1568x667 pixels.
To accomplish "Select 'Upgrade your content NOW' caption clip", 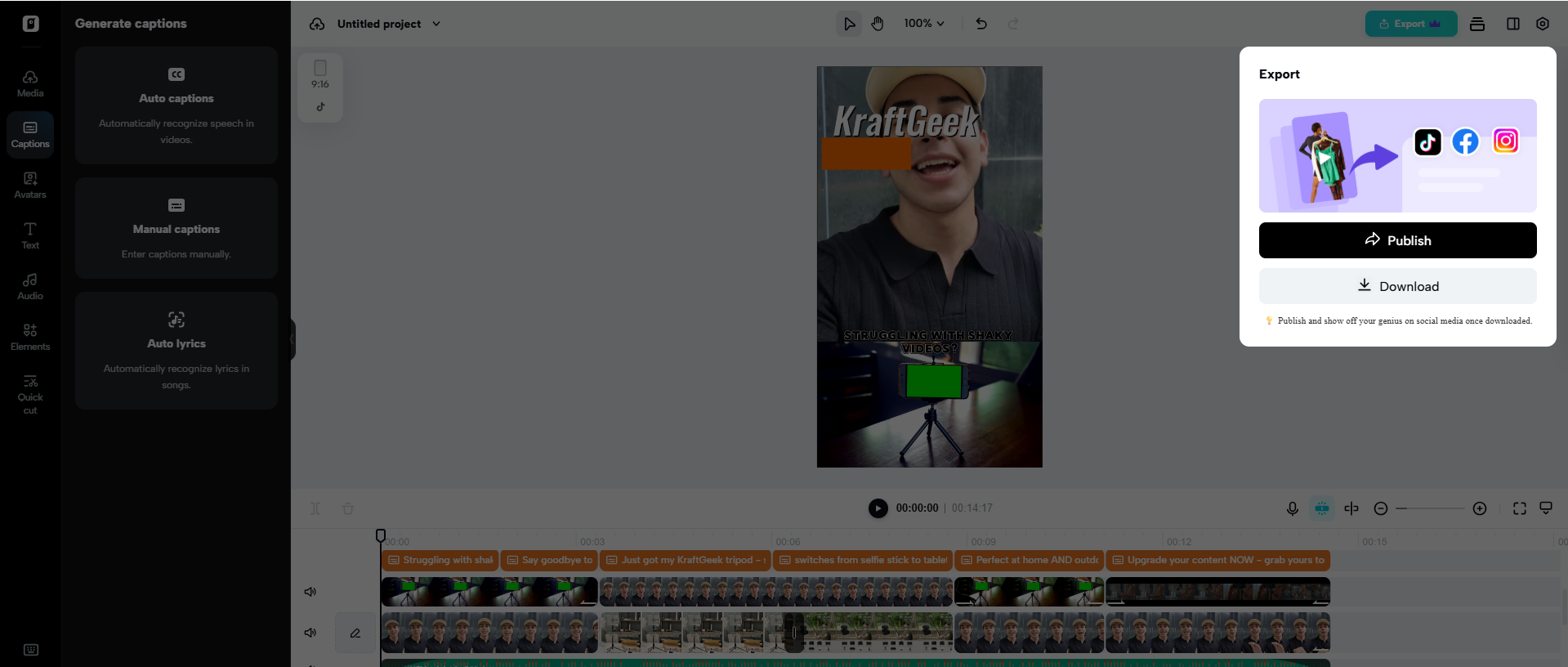I will point(1218,560).
